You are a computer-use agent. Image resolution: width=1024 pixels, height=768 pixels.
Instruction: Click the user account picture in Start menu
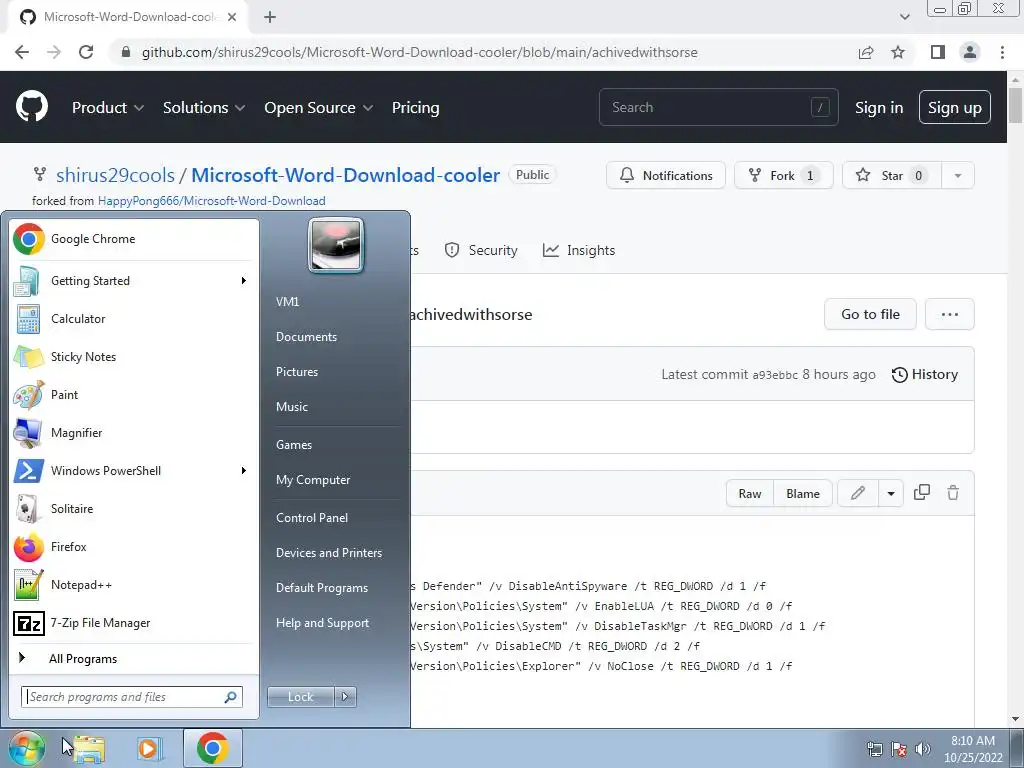point(336,245)
